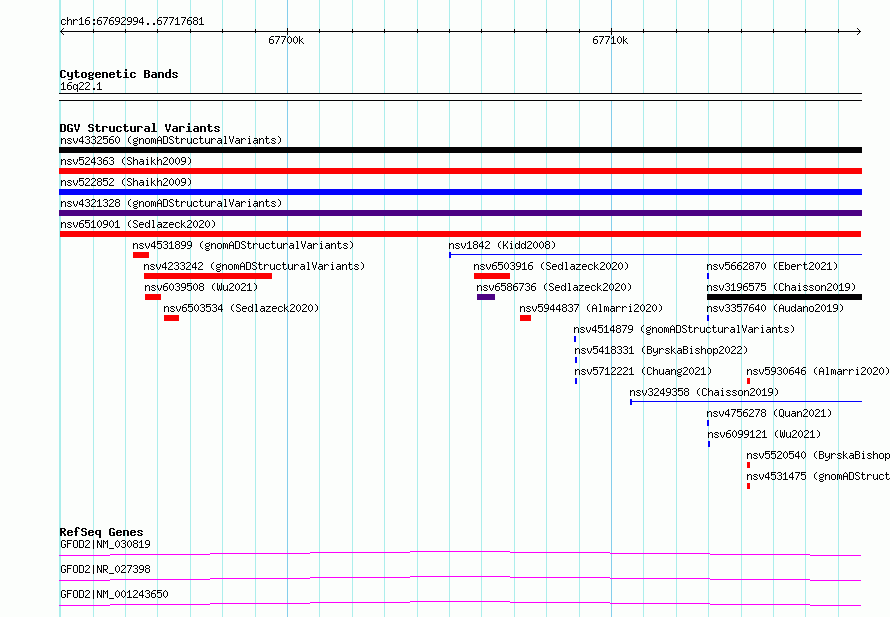Image resolution: width=890 pixels, height=617 pixels.
Task: Open the nsv5520540 ByrskaBishop label
Action: (817, 455)
